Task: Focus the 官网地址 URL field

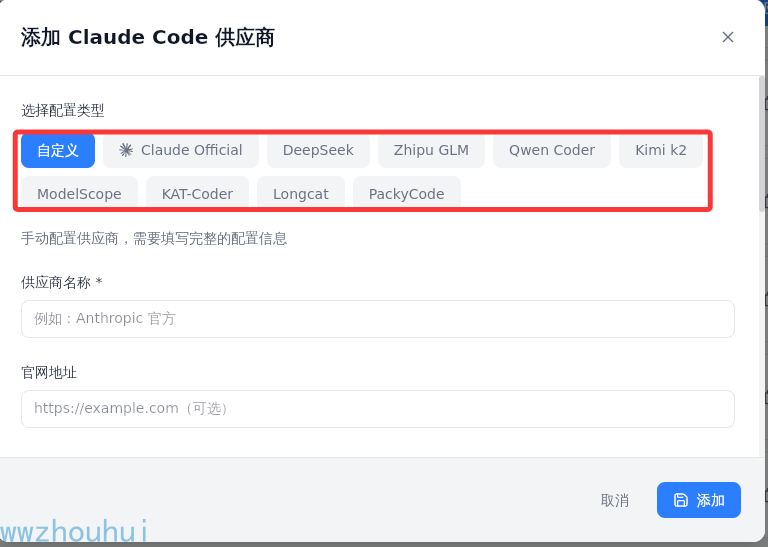Action: pos(378,409)
